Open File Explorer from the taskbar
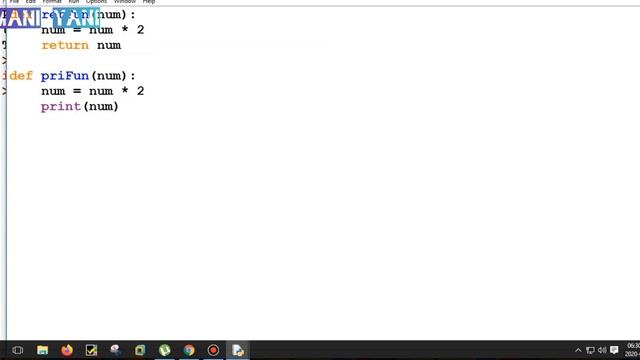Viewport: 640px width, 360px height. tap(42, 350)
